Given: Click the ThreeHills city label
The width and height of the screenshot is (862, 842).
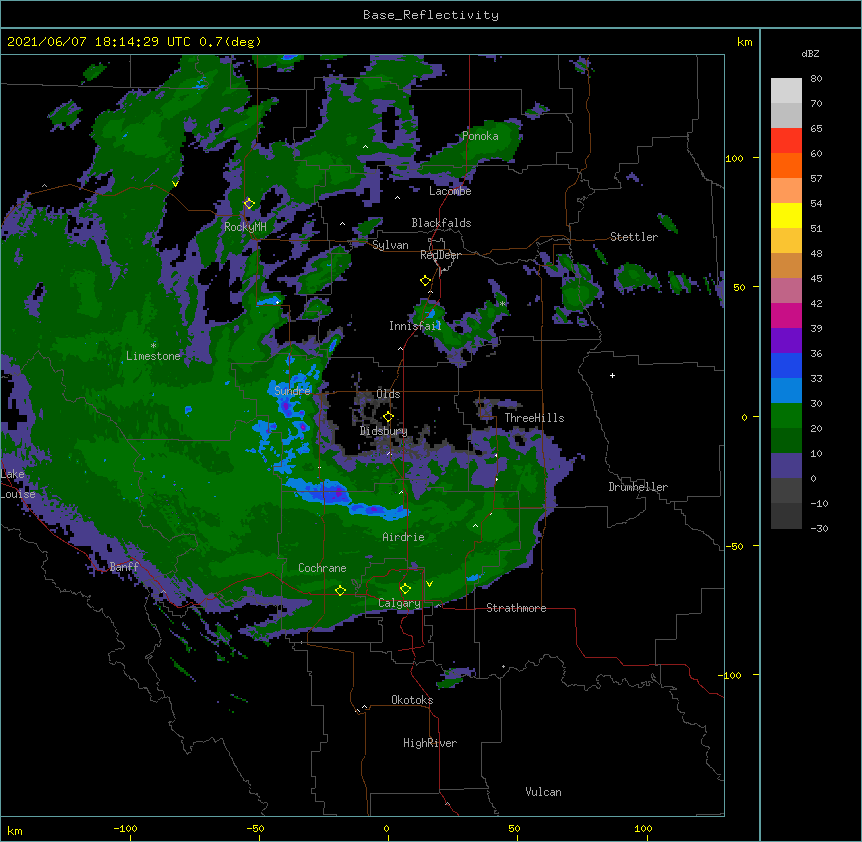Looking at the screenshot, I should 534,418.
